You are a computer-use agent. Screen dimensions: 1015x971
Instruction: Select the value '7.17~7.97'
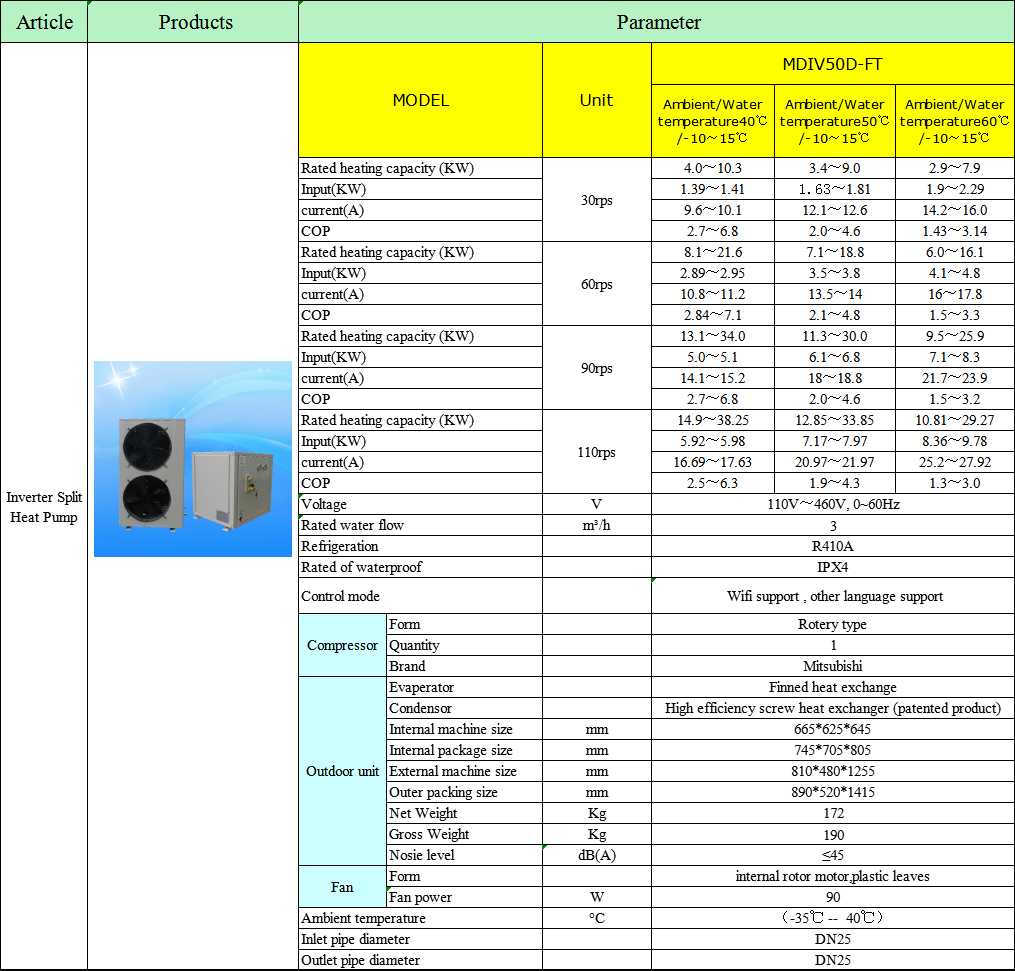834,441
